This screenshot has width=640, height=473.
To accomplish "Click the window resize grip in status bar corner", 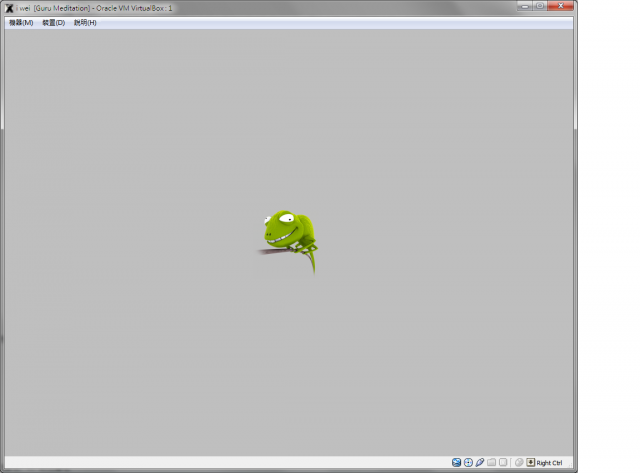I will [x=570, y=465].
